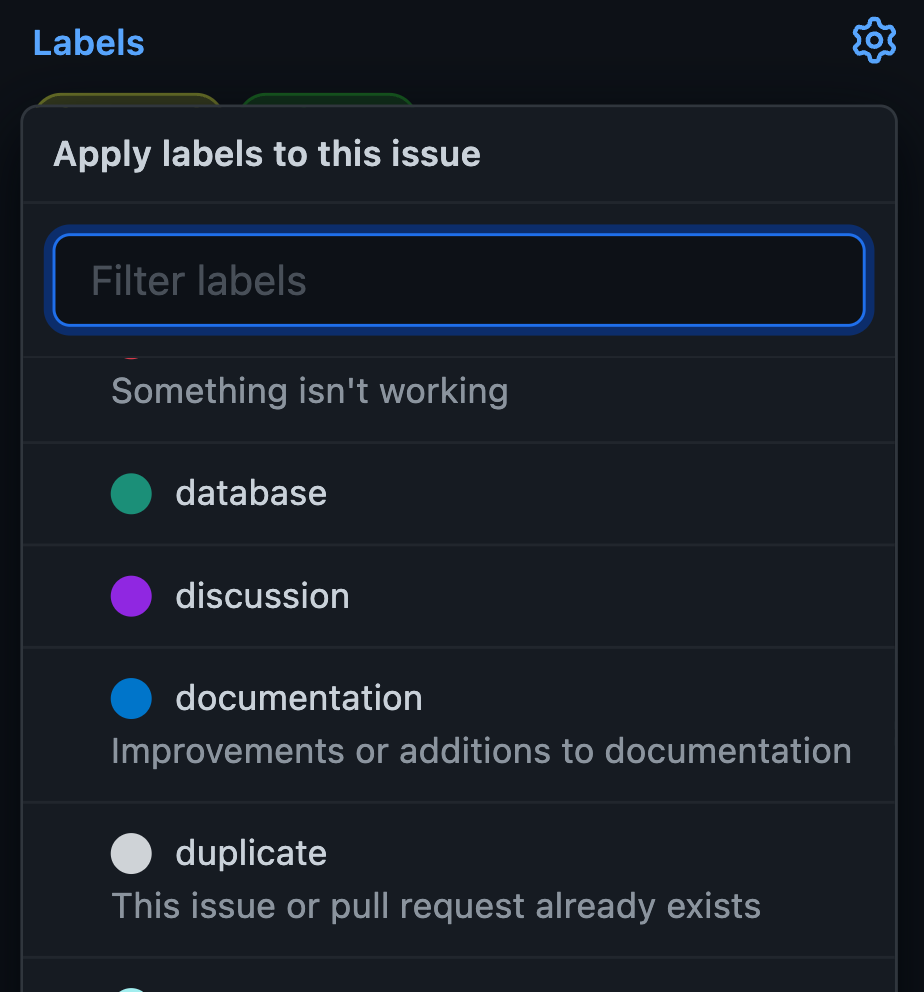
Task: Click the partially visible cyan dot at the bottom
Action: tap(131, 988)
